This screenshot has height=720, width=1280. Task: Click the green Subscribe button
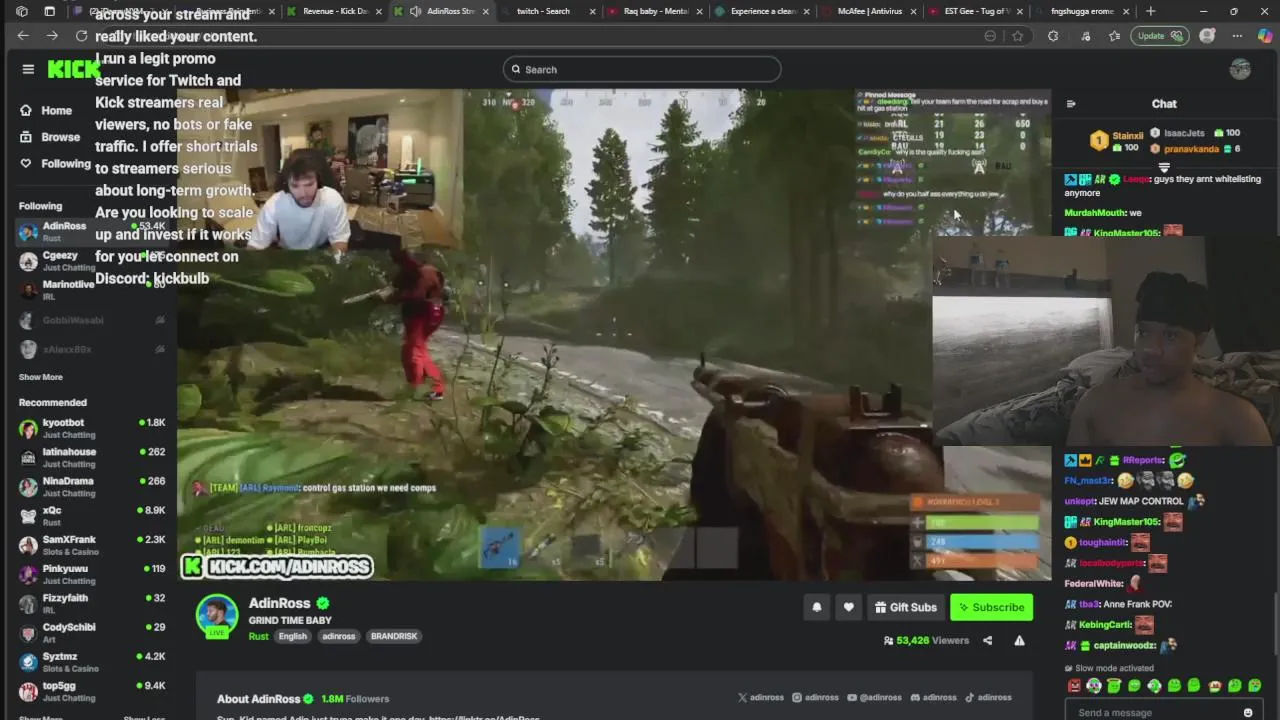pyautogui.click(x=991, y=607)
